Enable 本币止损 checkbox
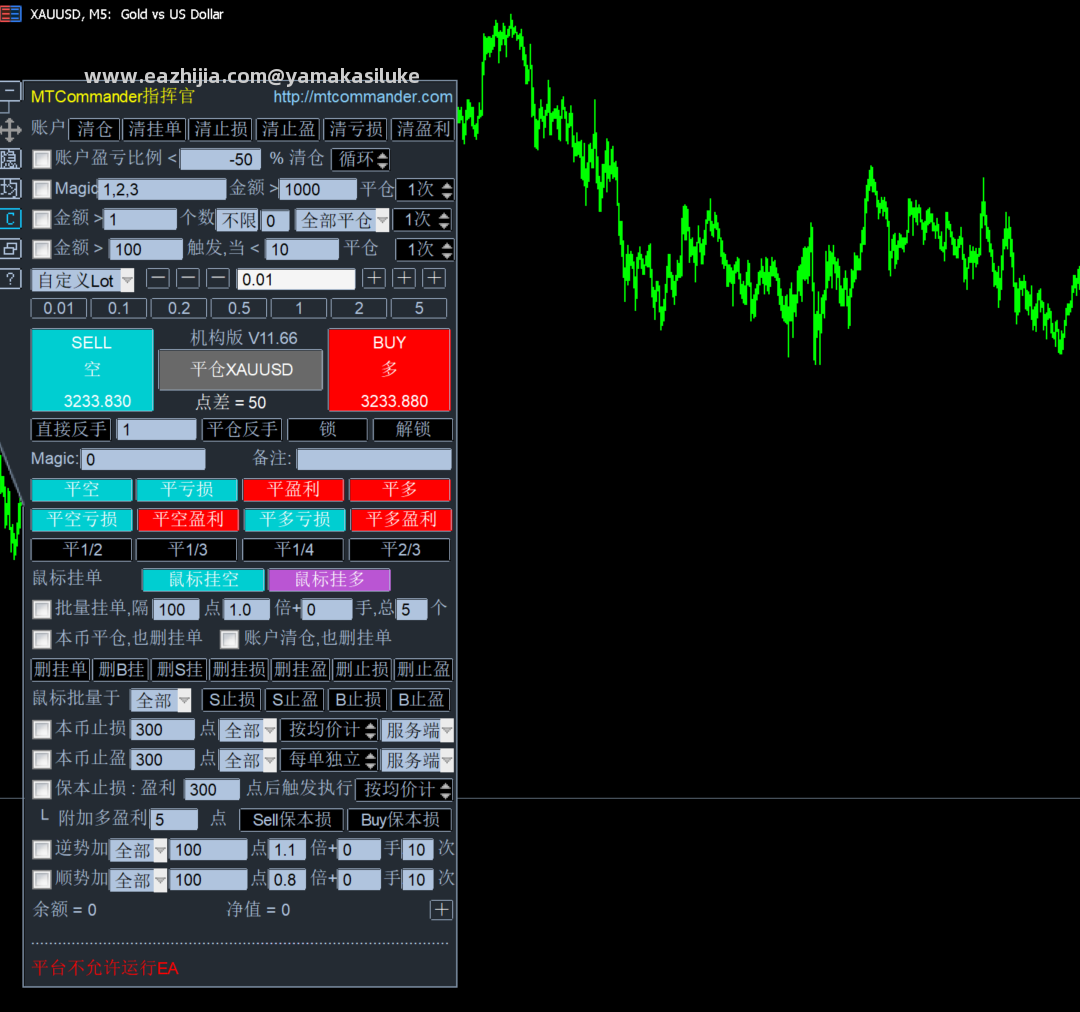1080x1012 pixels. 42,730
